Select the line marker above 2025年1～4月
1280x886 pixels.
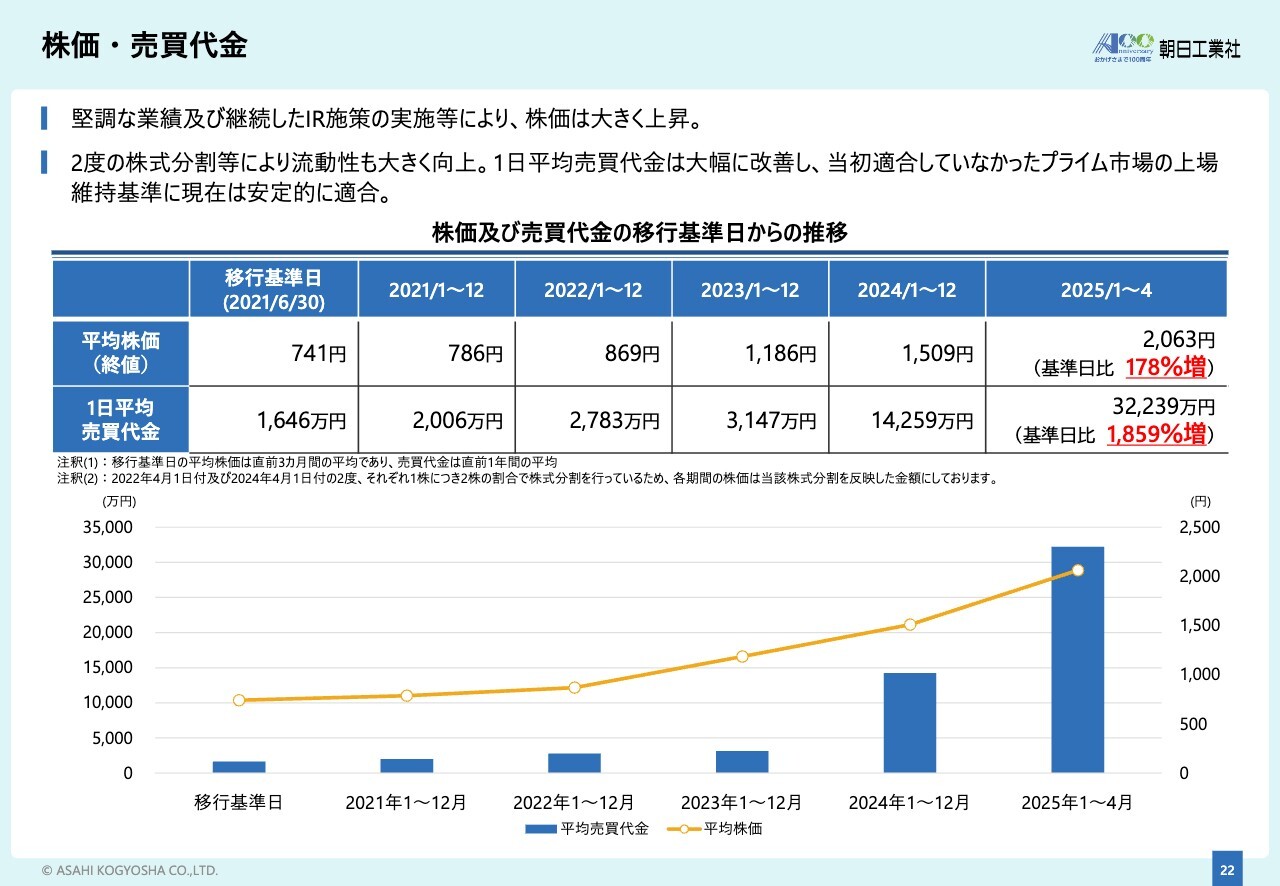pyautogui.click(x=1077, y=570)
